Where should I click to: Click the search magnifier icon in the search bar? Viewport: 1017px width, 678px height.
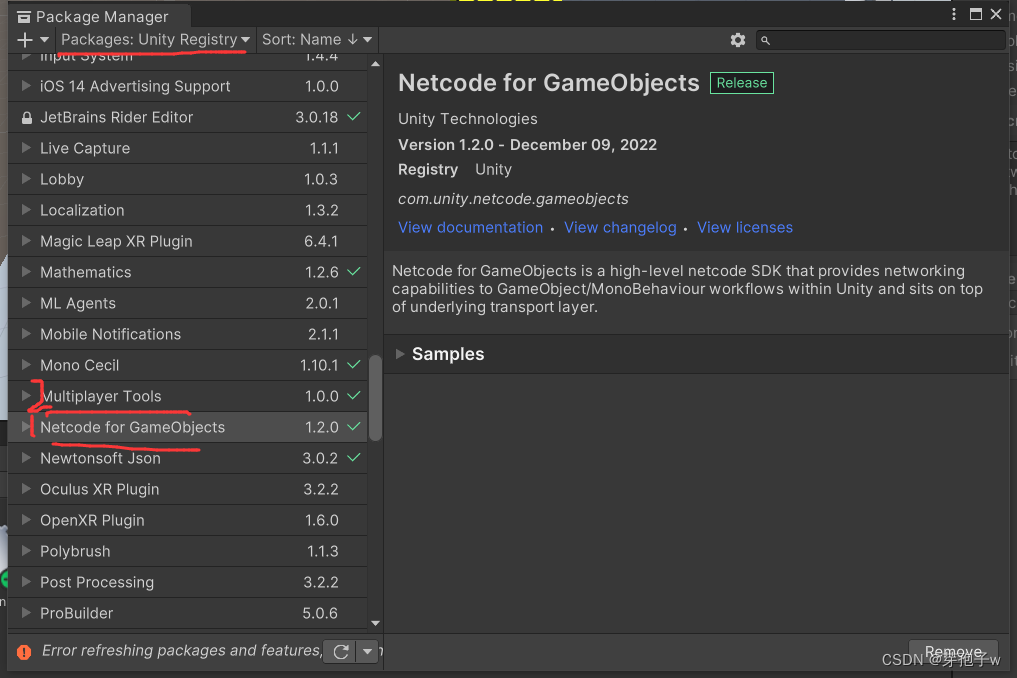click(765, 40)
